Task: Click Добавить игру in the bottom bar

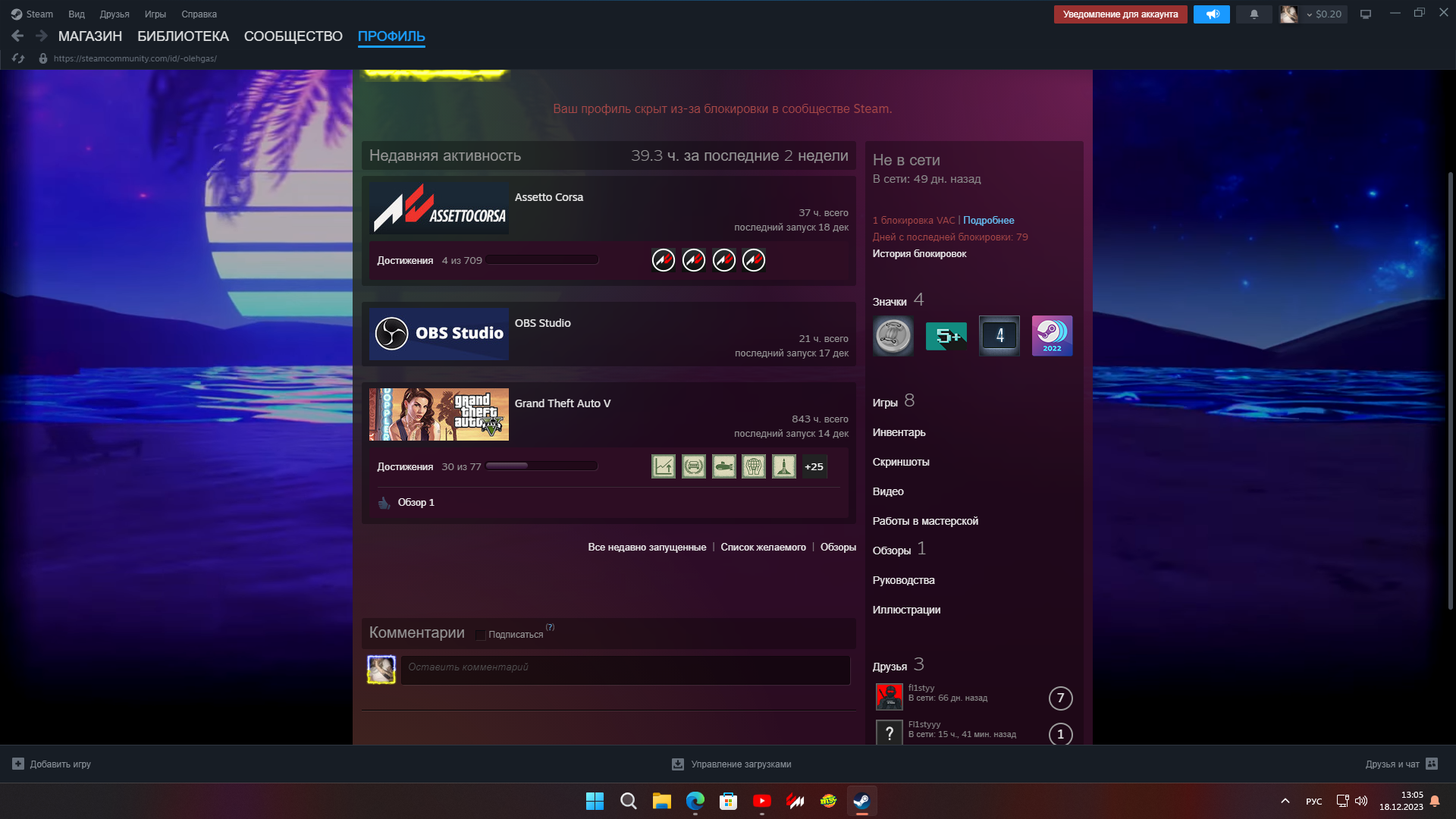Action: 52,764
